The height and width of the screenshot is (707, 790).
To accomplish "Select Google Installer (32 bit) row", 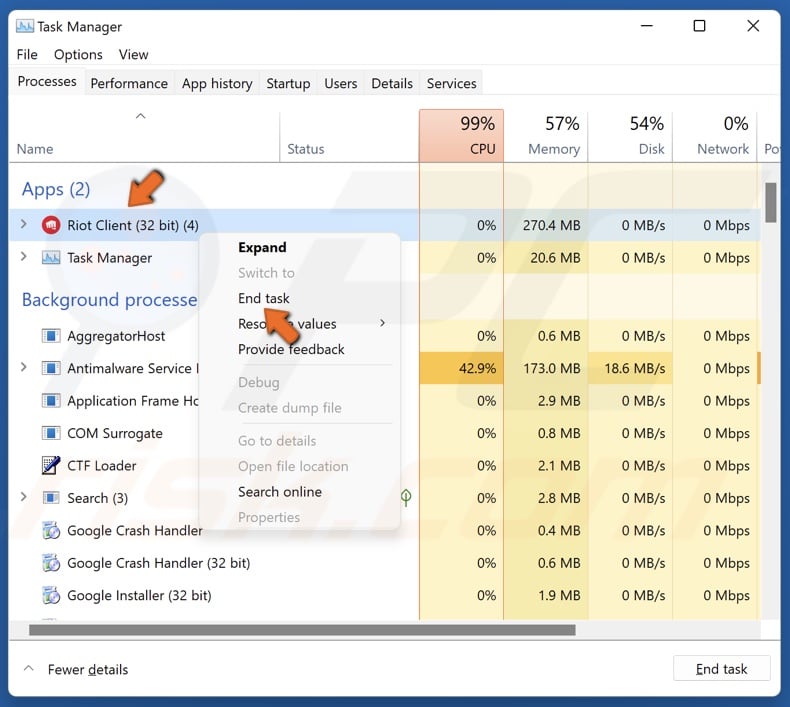I will [384, 596].
